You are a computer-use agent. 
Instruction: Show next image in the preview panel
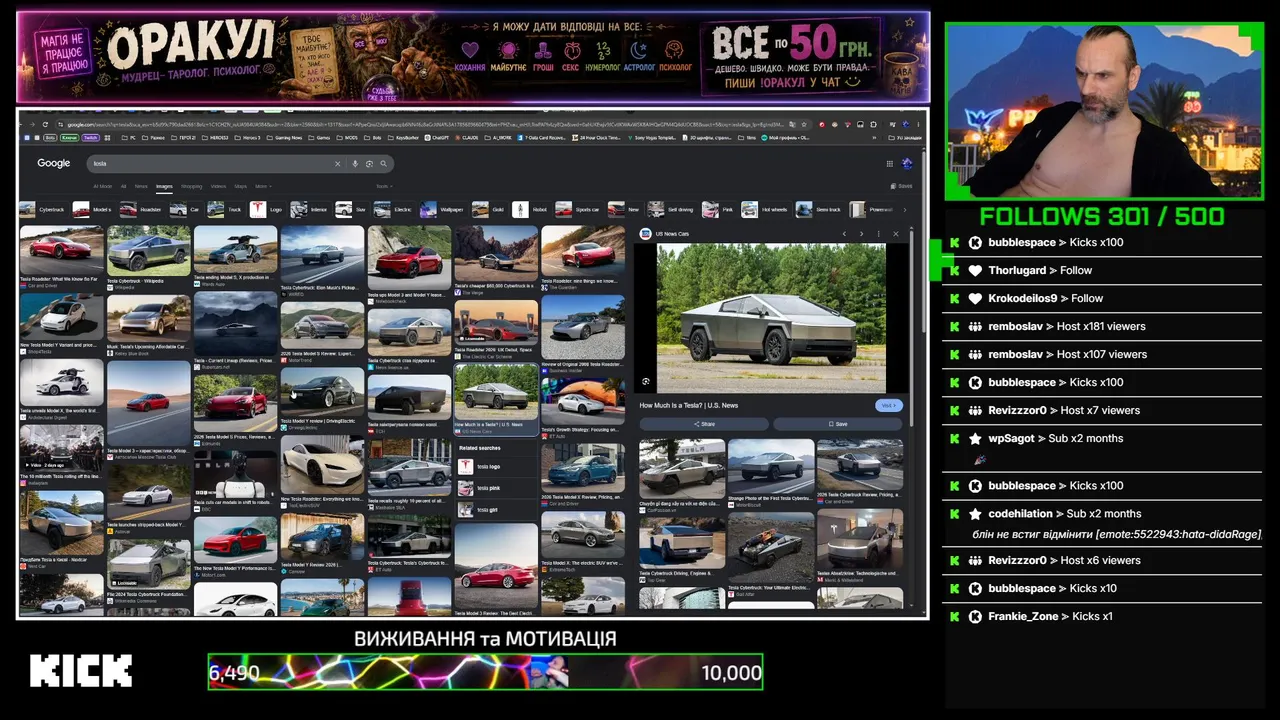pyautogui.click(x=861, y=234)
